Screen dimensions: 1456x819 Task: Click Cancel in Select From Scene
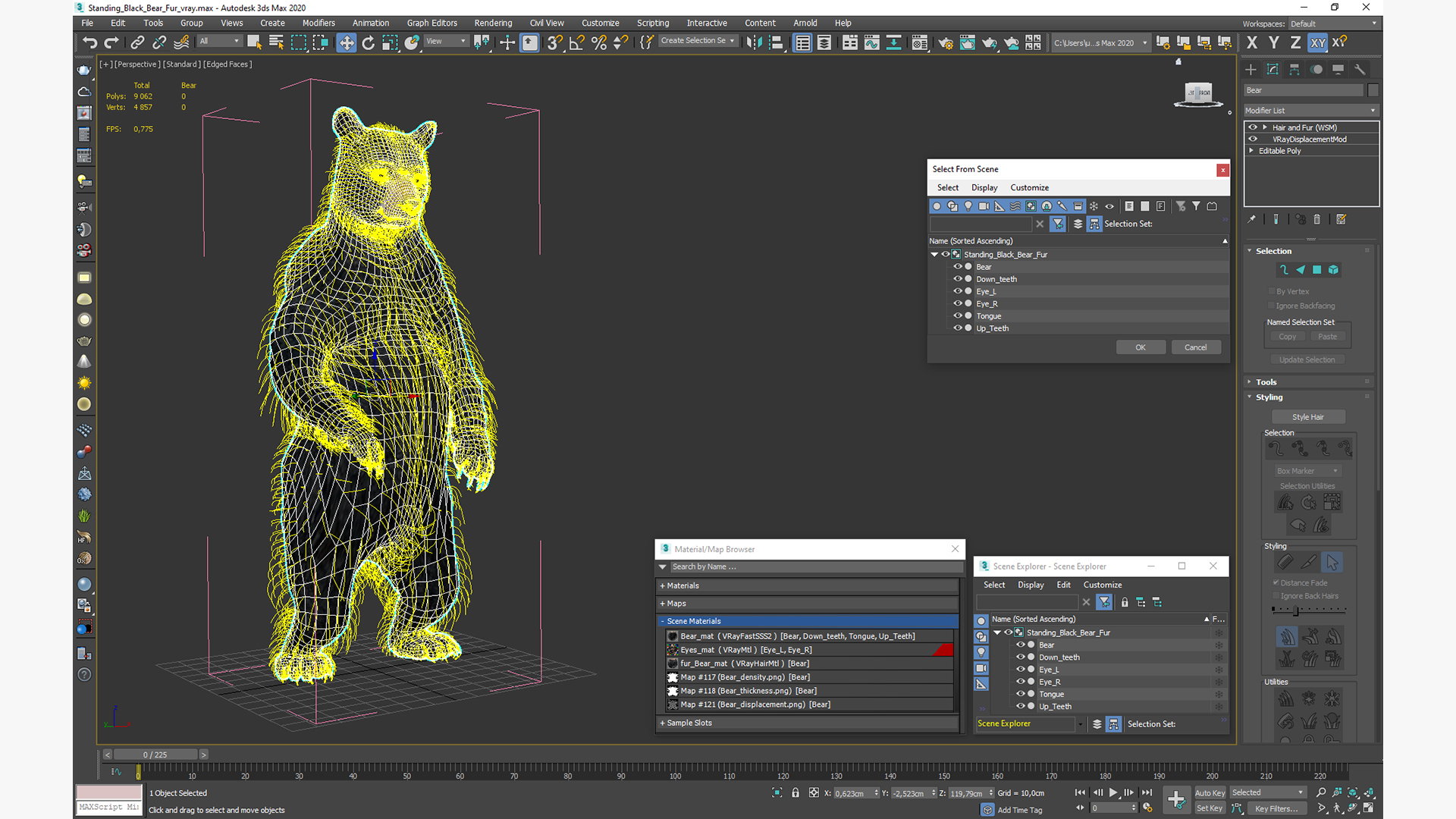click(x=1196, y=347)
